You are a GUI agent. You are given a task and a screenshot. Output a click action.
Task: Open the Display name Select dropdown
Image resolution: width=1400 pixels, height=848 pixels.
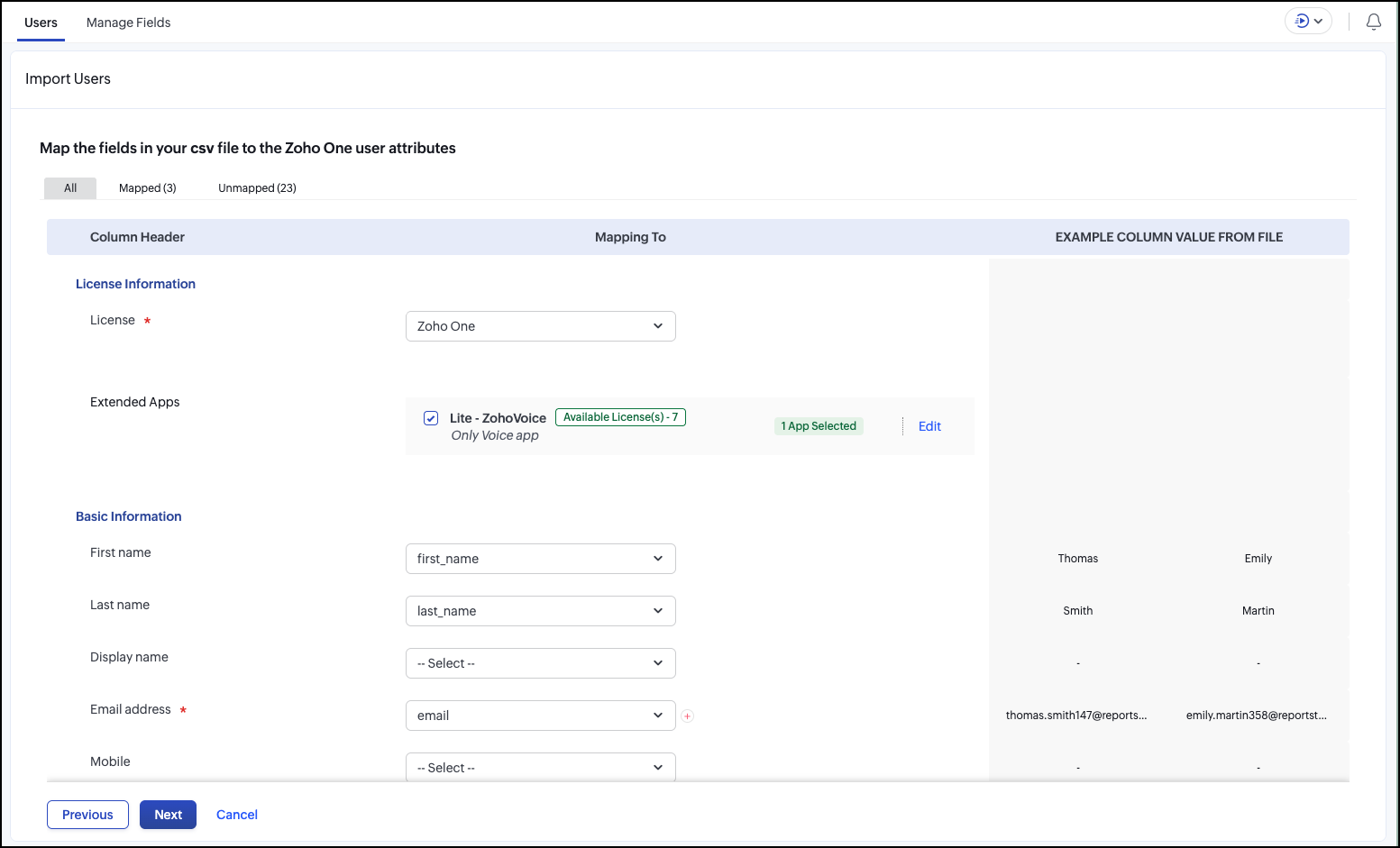click(541, 663)
